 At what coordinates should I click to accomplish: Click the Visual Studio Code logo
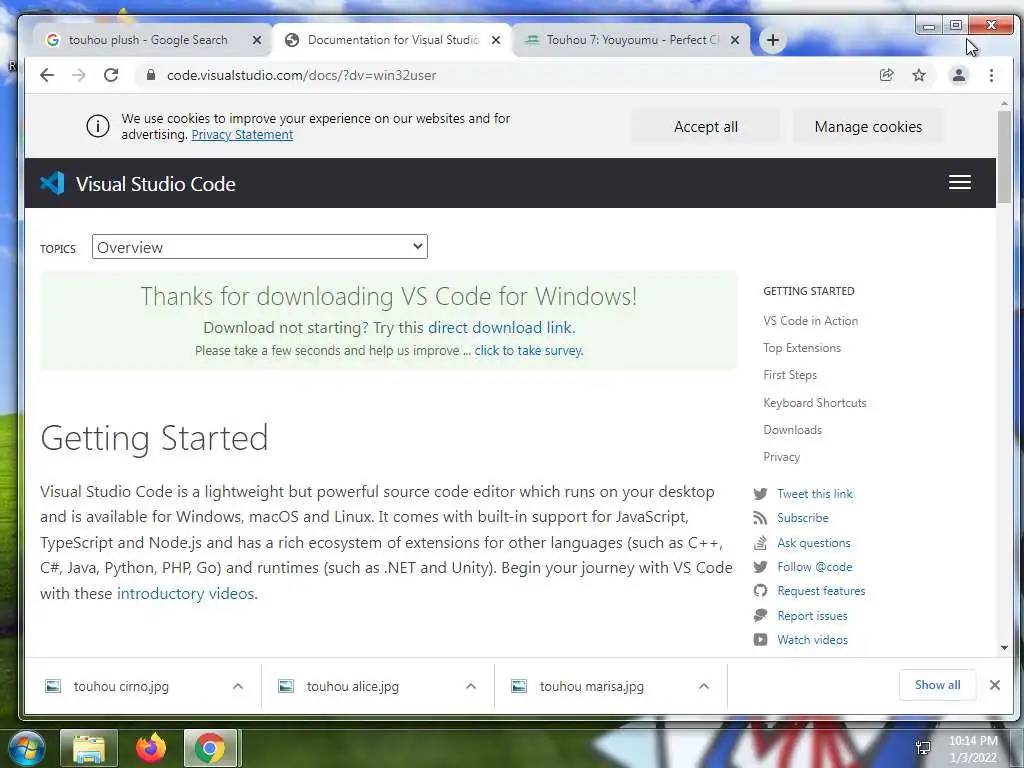[x=52, y=184]
